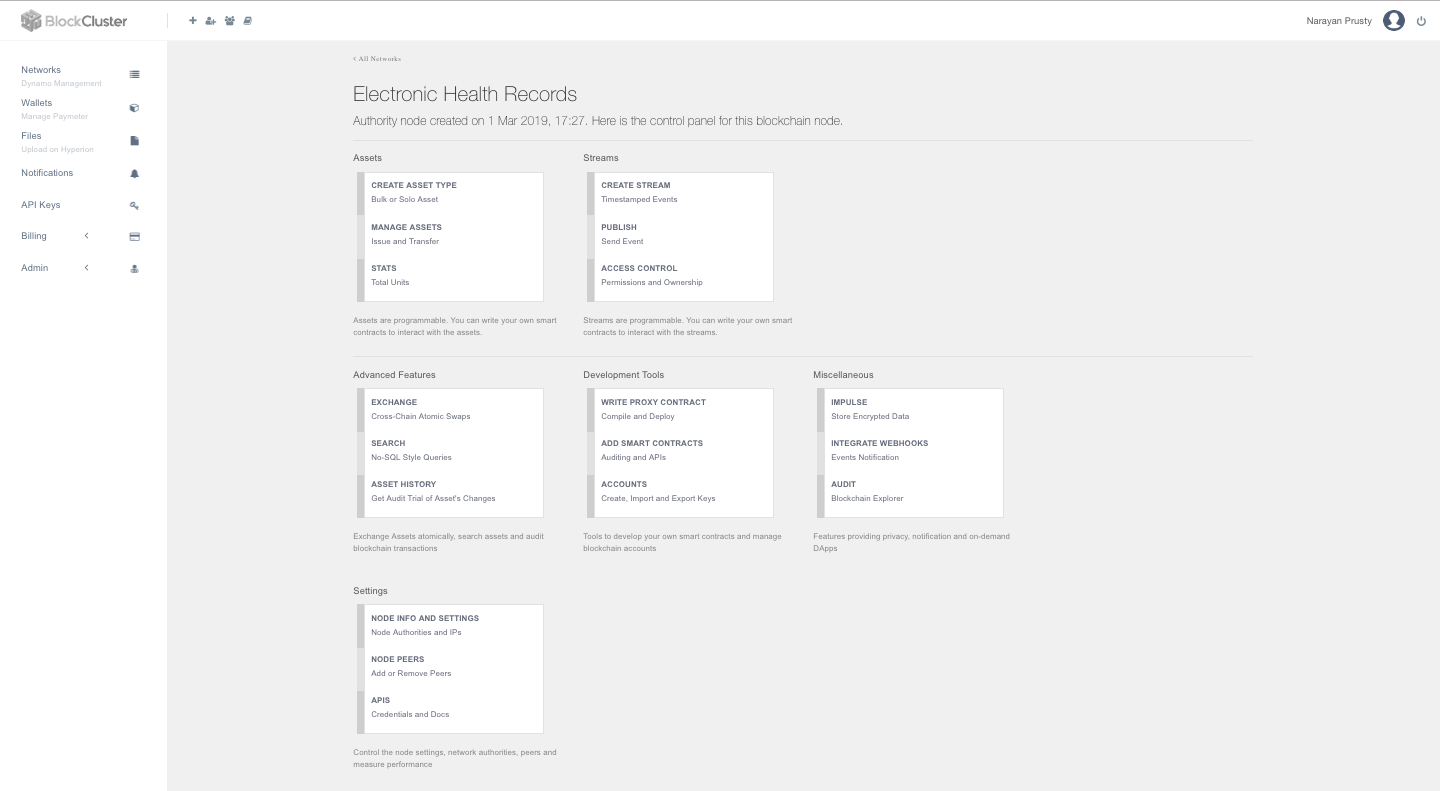Open Wallets in the sidebar
The width and height of the screenshot is (1440, 791).
tap(37, 103)
